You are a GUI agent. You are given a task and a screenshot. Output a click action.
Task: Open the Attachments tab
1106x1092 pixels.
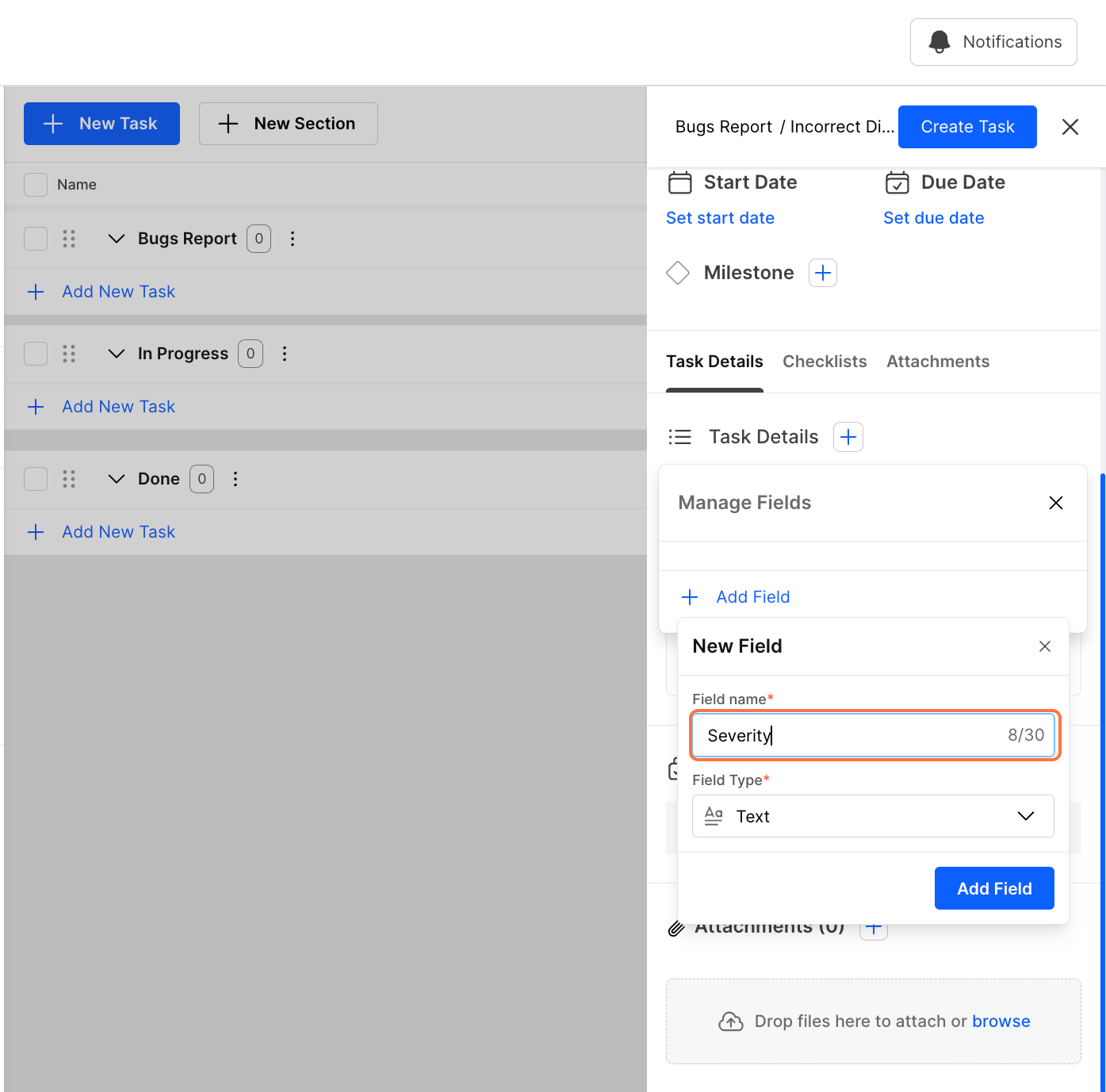(x=938, y=362)
